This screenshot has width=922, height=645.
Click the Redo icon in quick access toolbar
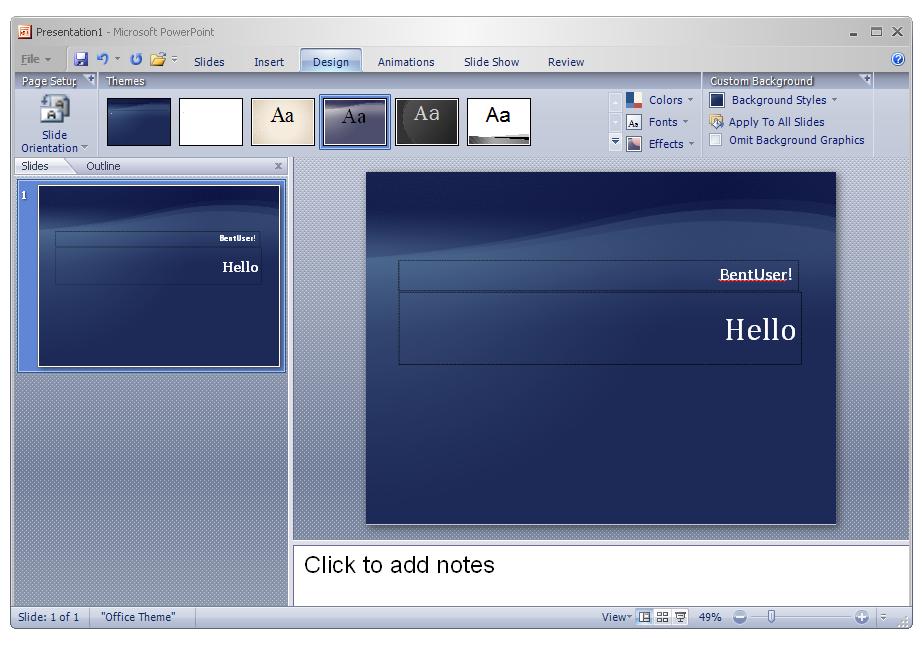click(x=136, y=61)
